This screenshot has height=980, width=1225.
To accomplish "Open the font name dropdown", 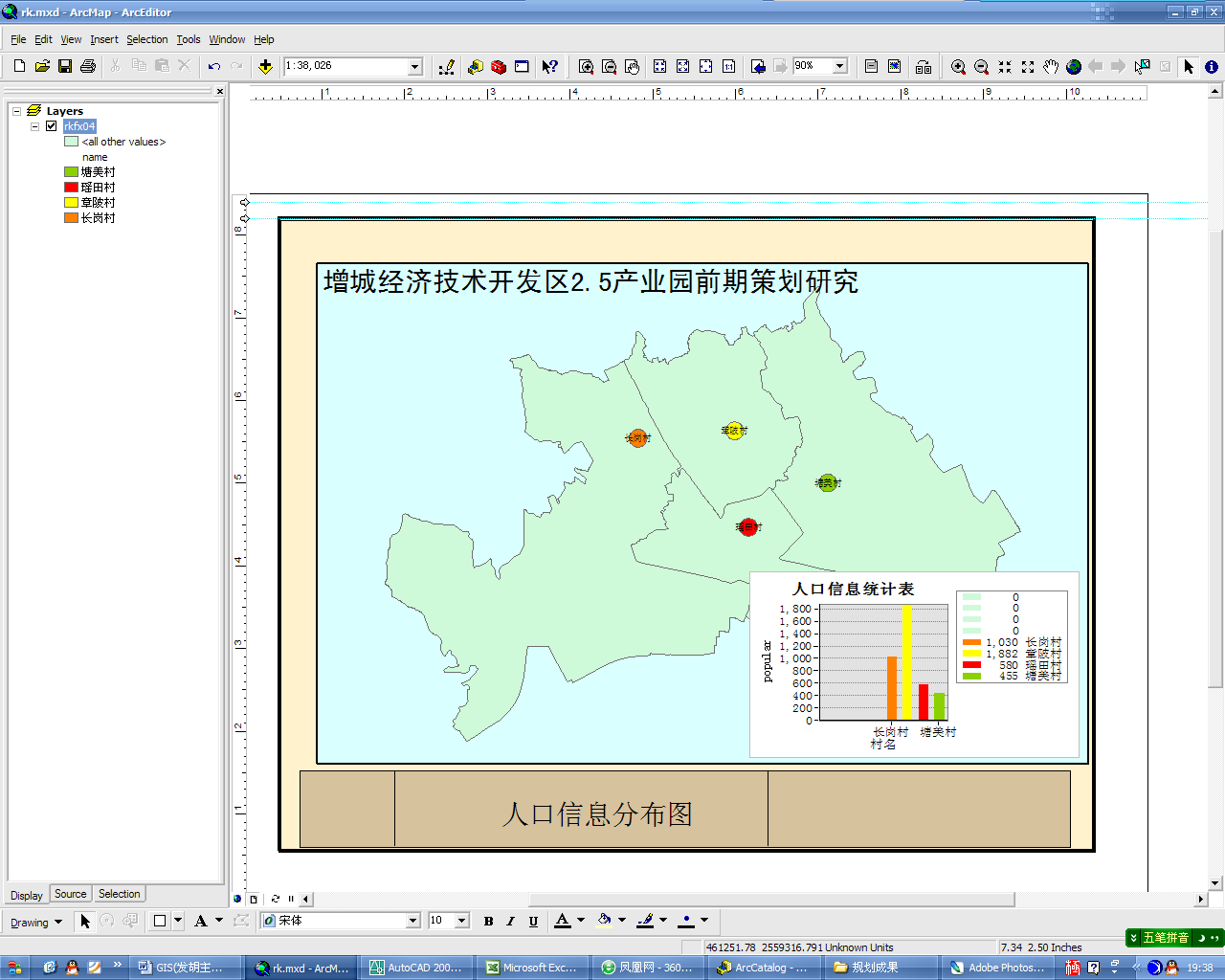I will [x=413, y=921].
